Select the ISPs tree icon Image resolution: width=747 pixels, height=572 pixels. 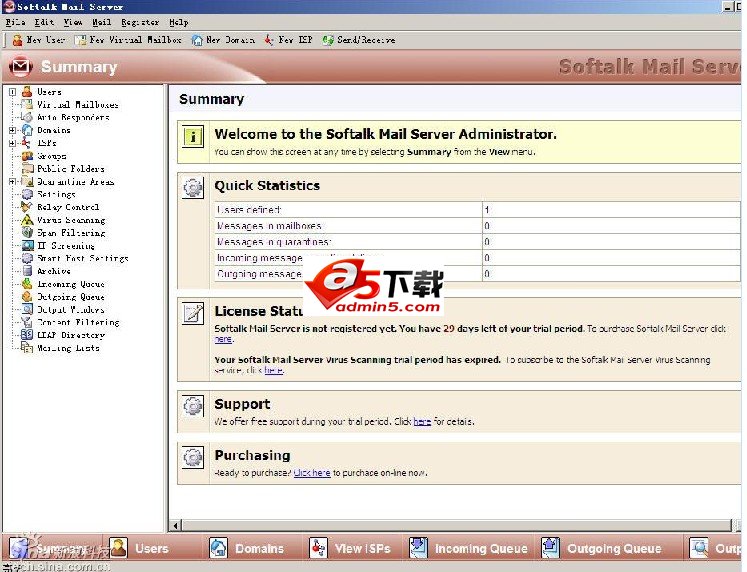coord(27,143)
